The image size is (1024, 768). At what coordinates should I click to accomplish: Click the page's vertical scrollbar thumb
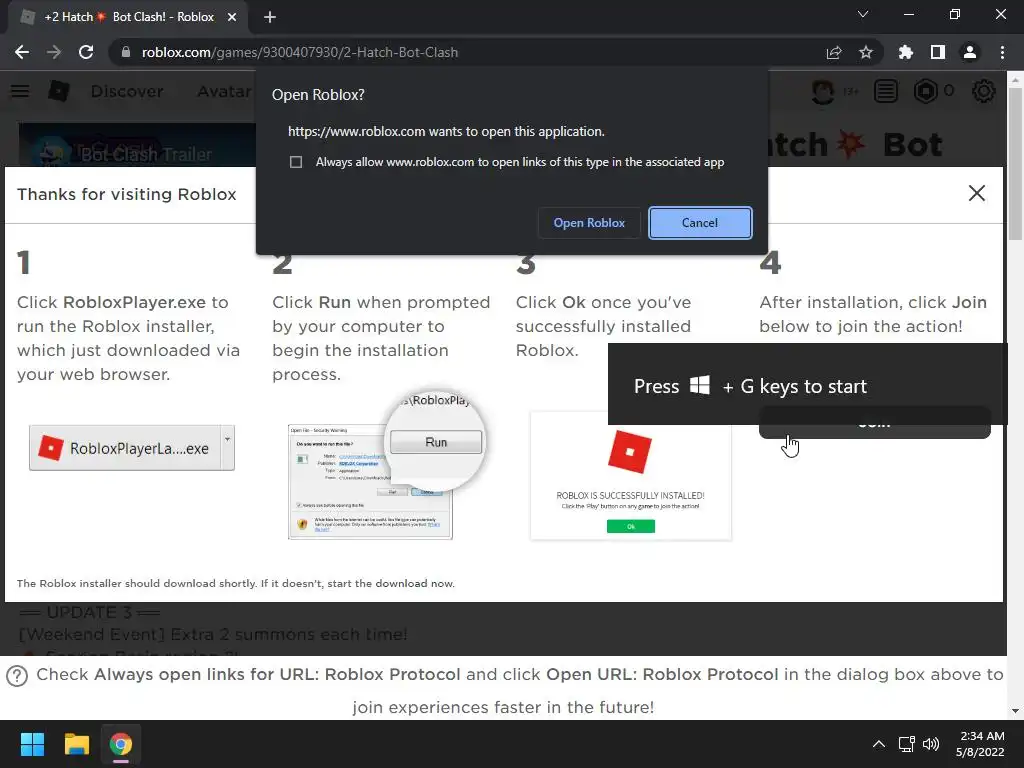pos(1016,163)
